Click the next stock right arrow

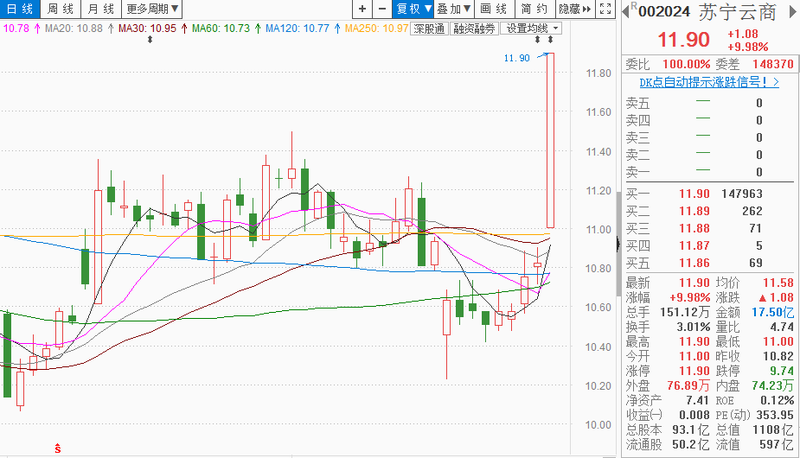[x=792, y=13]
